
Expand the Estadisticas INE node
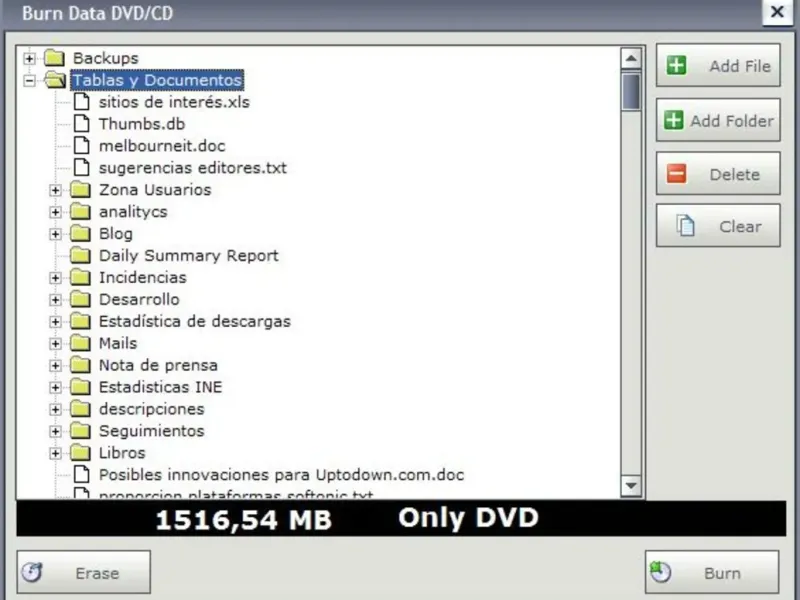(x=55, y=388)
